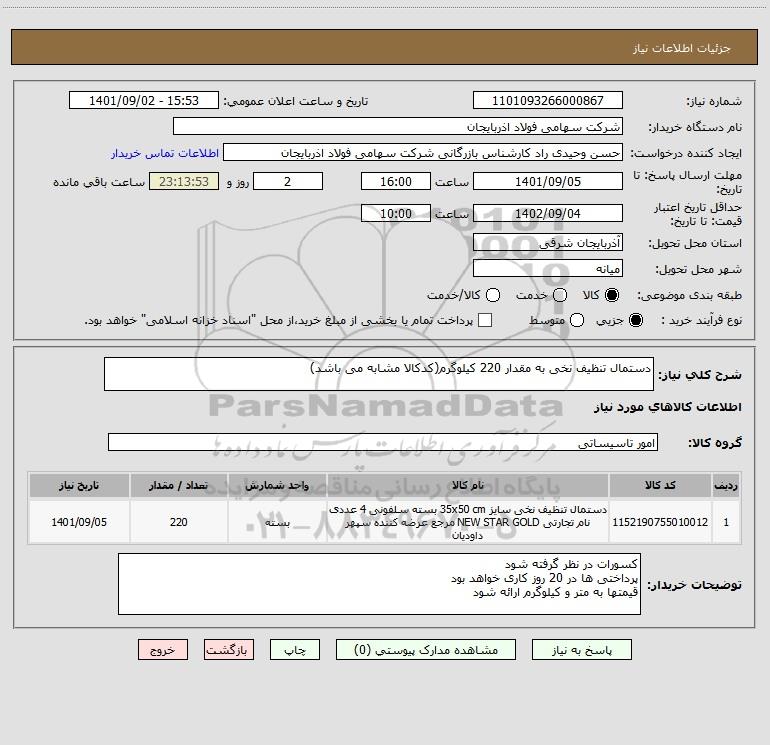Click the تعداد / مقدار column header
The width and height of the screenshot is (770, 745).
point(179,485)
